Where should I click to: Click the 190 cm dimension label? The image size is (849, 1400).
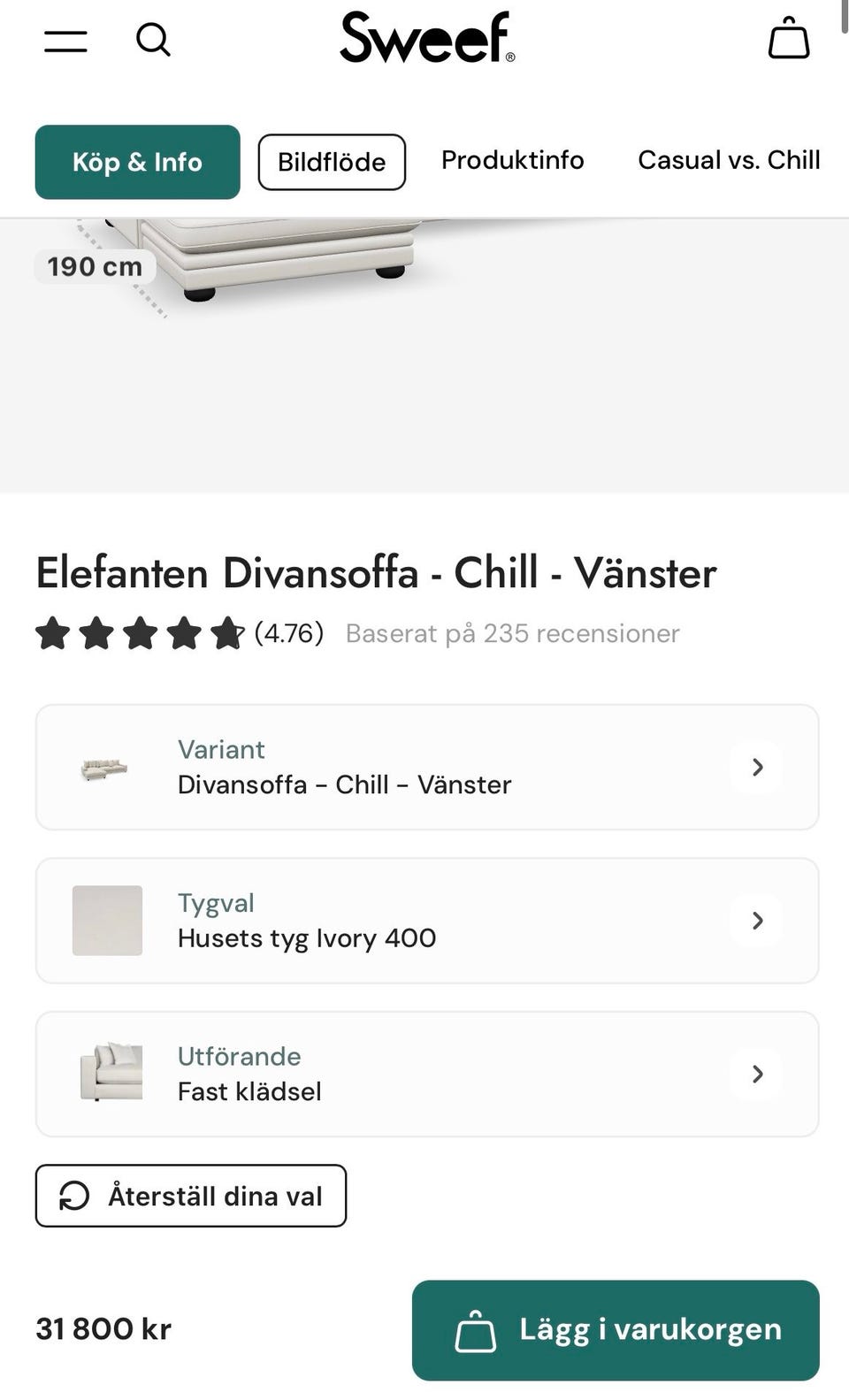click(x=95, y=266)
